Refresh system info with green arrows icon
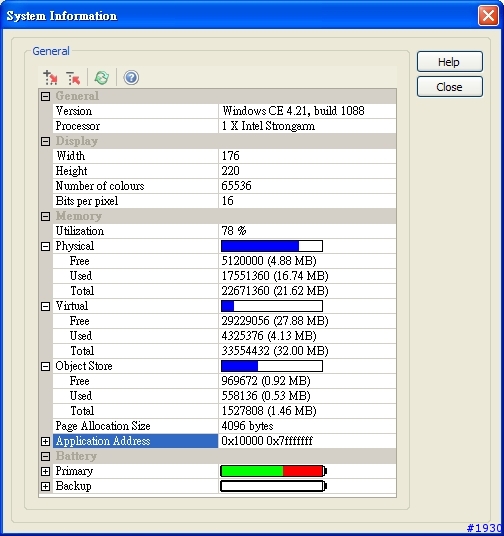The image size is (504, 536). [x=102, y=78]
